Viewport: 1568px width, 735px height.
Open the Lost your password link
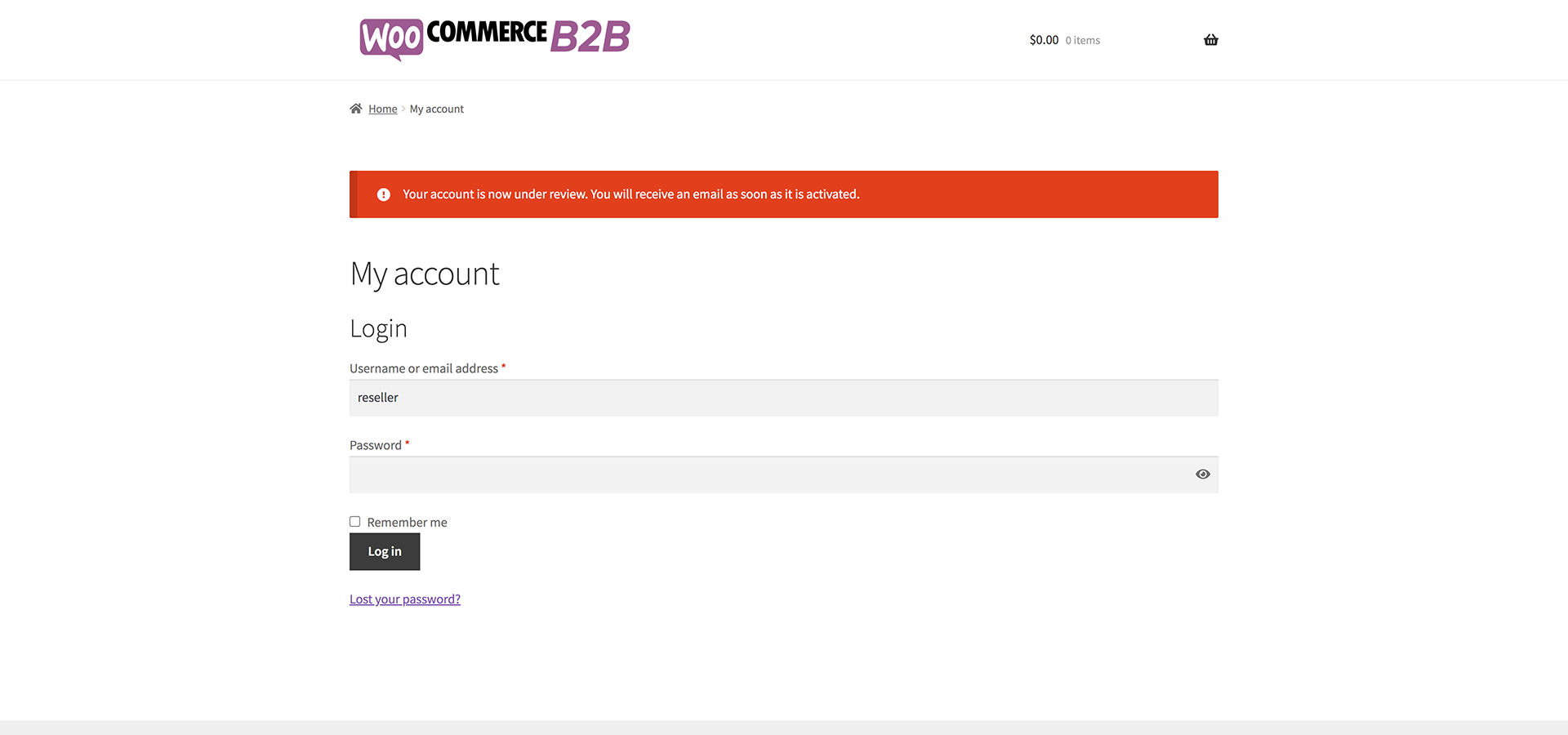click(405, 599)
